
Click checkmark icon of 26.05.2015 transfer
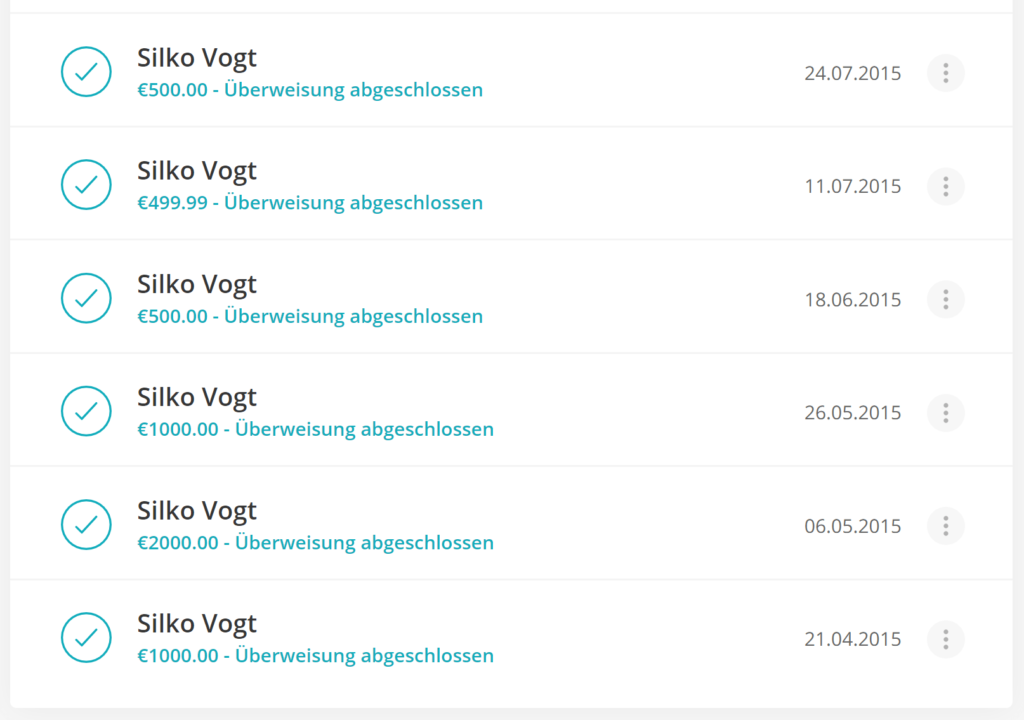pyautogui.click(x=86, y=411)
